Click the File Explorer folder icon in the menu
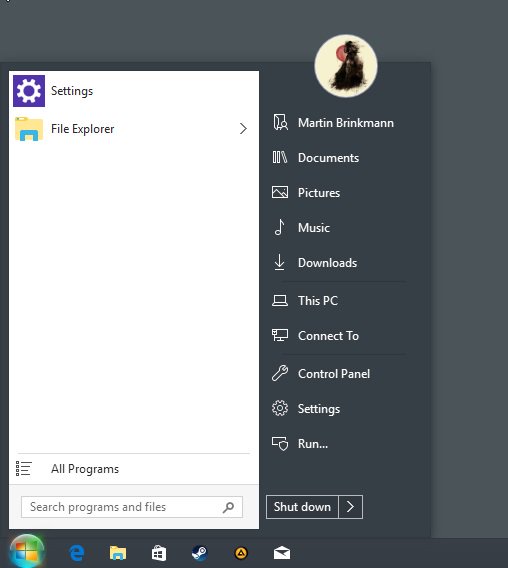This screenshot has height=568, width=508. 29,129
